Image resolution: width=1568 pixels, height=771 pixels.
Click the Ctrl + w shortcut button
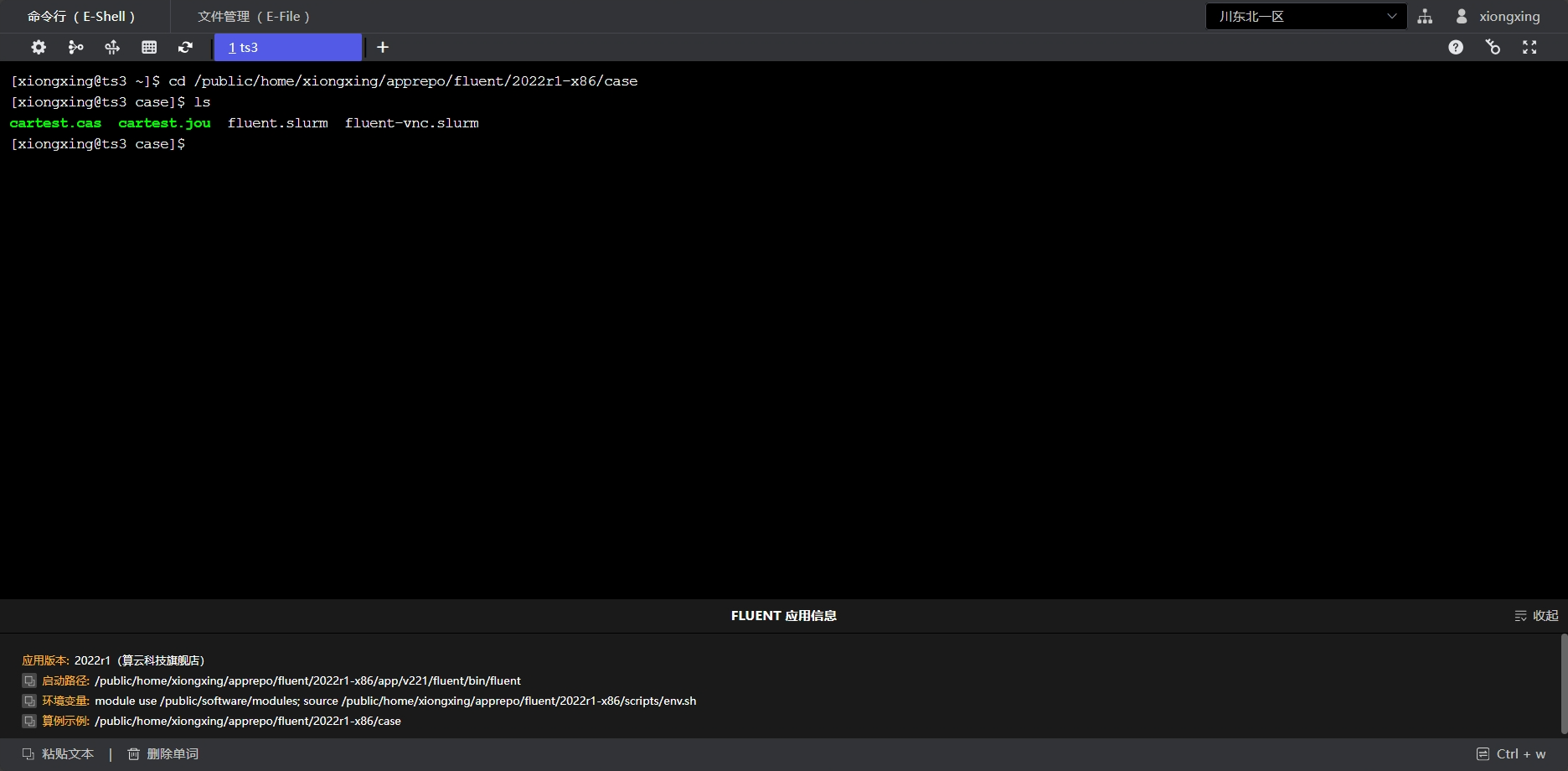[1511, 754]
